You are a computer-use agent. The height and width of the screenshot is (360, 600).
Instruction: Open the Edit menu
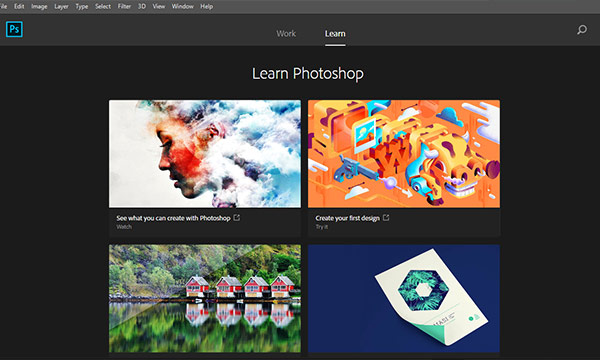point(19,6)
